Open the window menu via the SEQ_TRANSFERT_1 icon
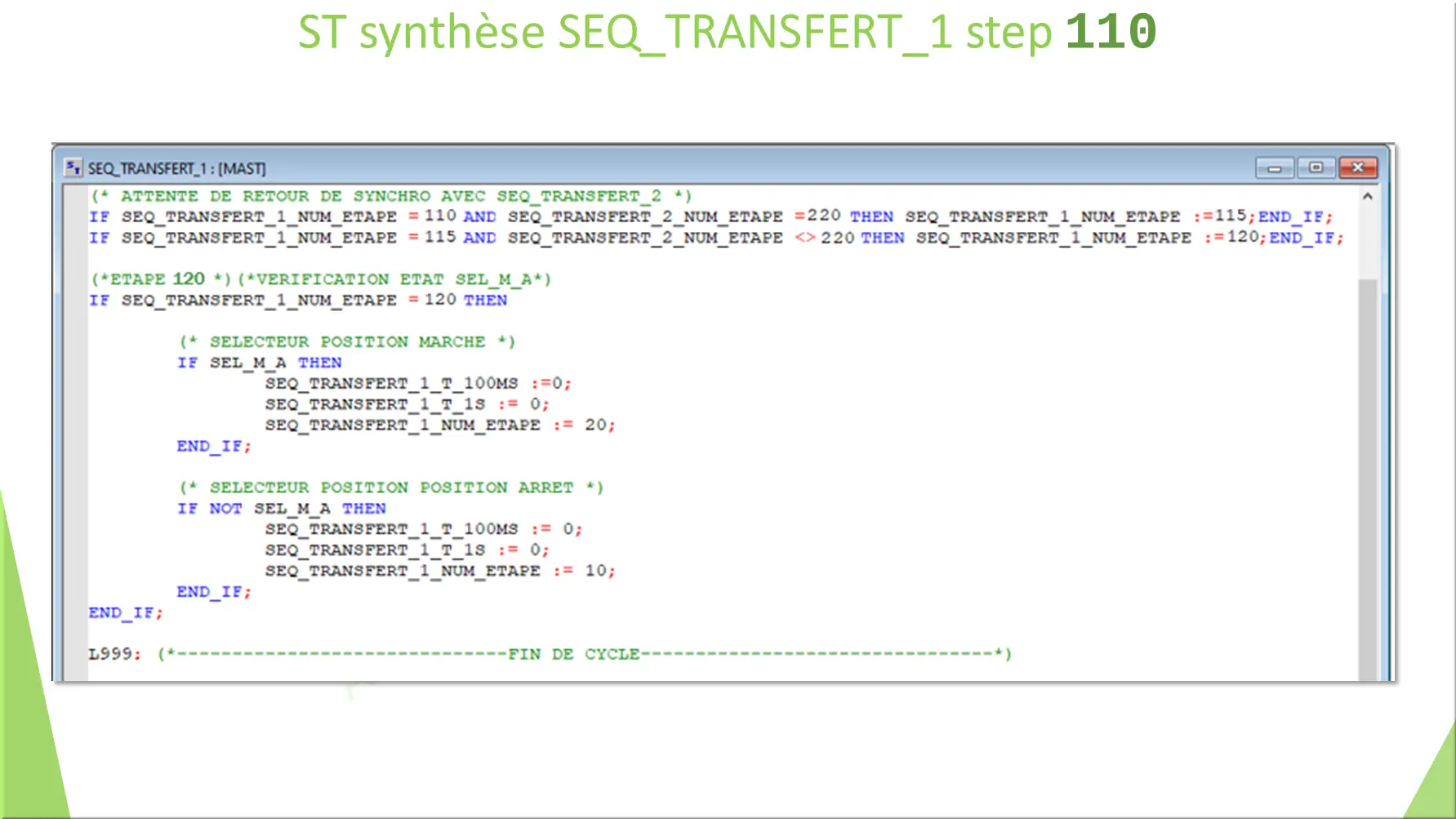 [x=74, y=167]
